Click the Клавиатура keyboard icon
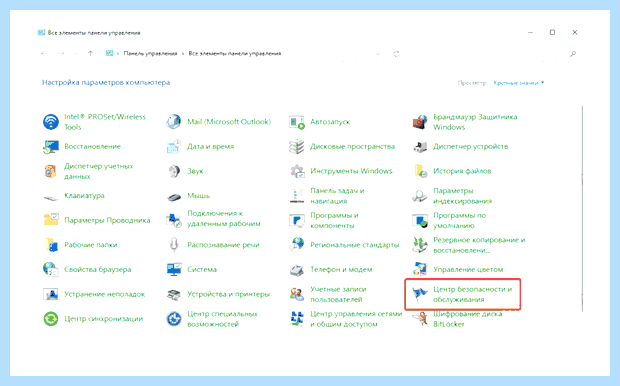 [x=51, y=197]
